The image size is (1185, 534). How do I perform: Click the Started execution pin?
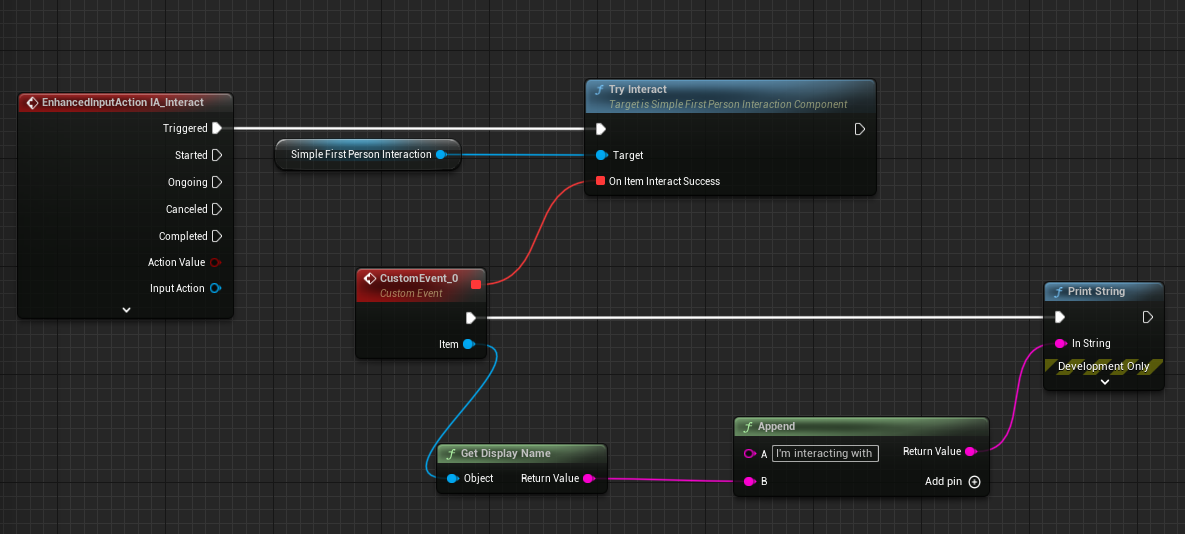point(216,155)
